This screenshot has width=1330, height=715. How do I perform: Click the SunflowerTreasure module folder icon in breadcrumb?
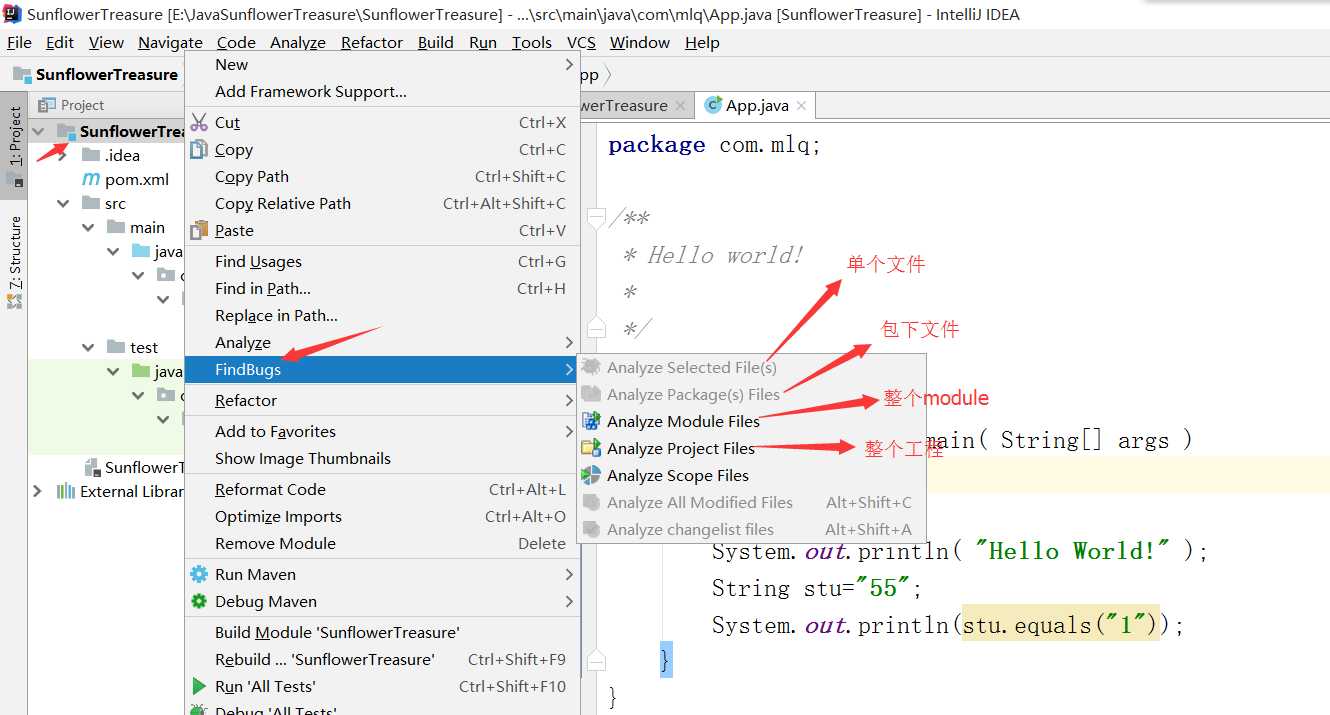tap(22, 74)
